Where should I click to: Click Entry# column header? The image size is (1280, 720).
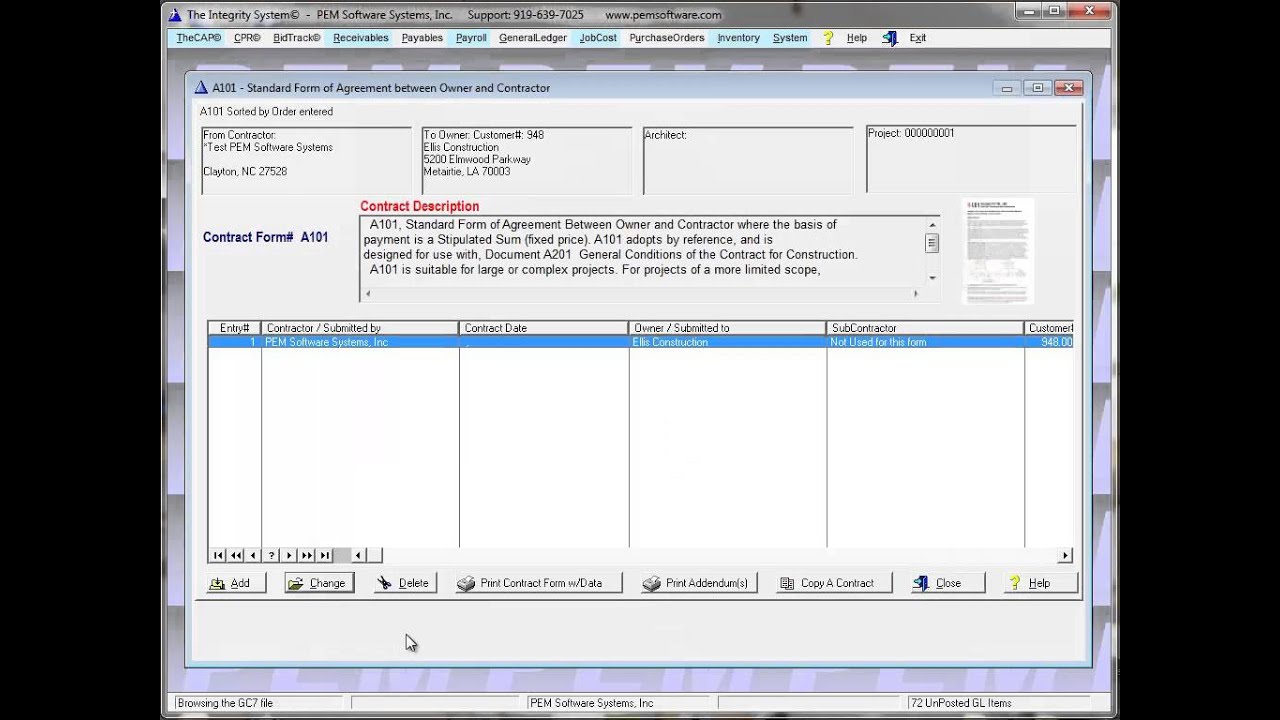[234, 328]
